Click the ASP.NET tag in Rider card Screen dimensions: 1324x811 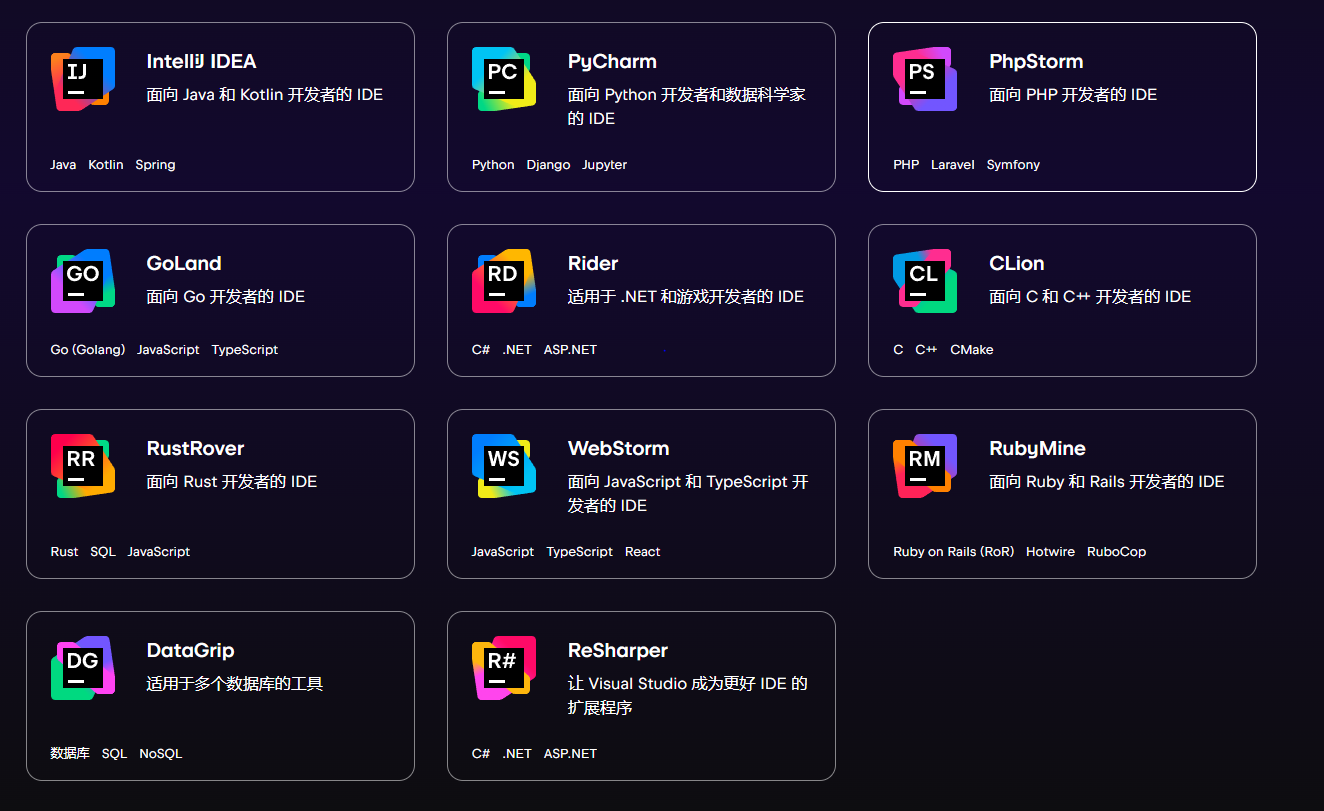(x=570, y=350)
